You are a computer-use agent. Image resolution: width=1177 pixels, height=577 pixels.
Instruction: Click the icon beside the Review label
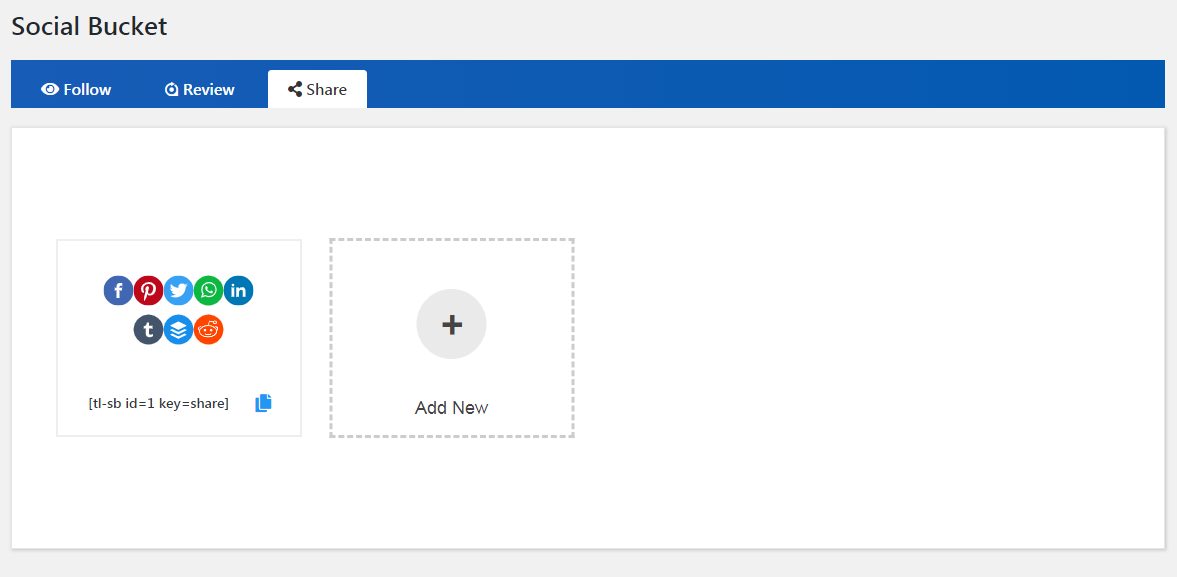[x=172, y=89]
